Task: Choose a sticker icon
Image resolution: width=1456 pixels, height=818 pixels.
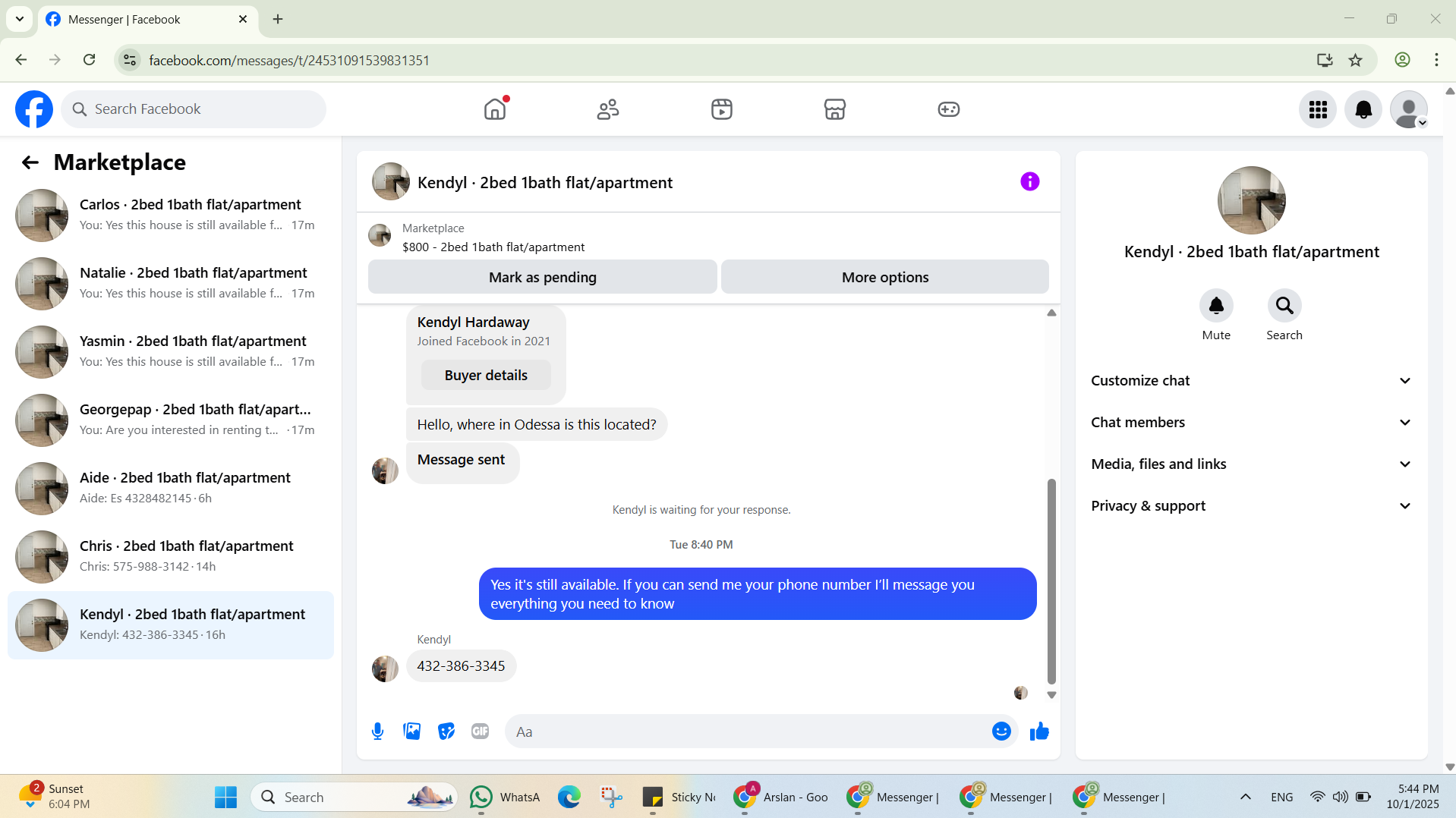Action: pyautogui.click(x=446, y=731)
